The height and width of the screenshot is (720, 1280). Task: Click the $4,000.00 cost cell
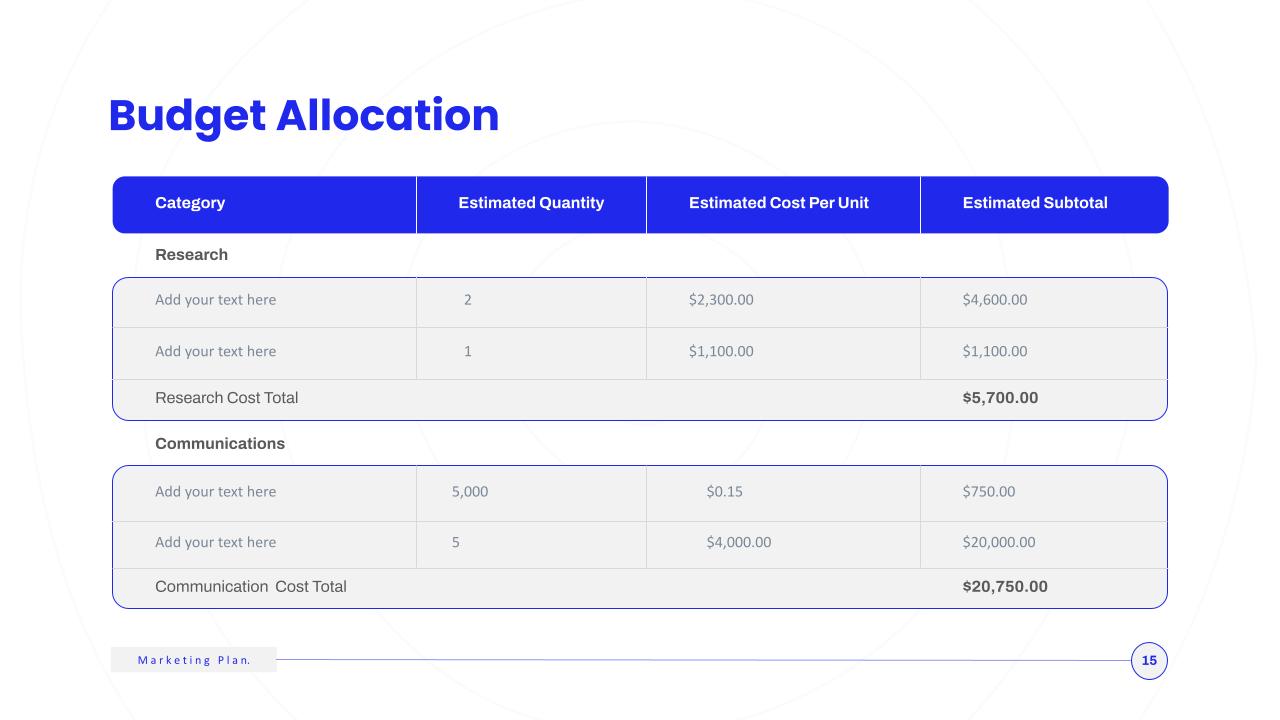[x=783, y=545]
